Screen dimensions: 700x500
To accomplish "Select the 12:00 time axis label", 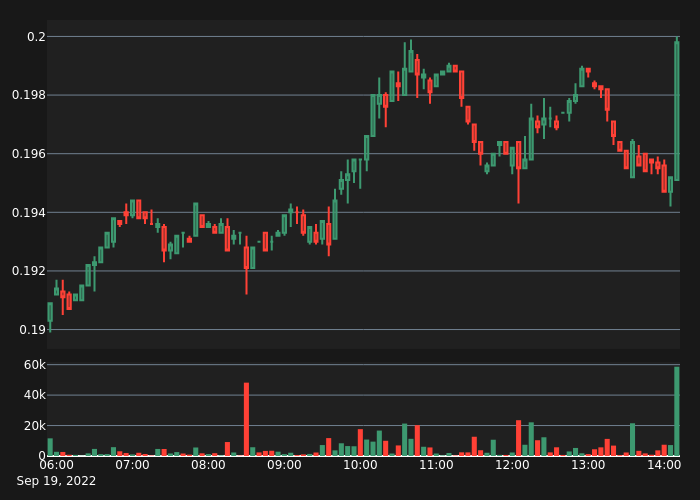I will [512, 465].
